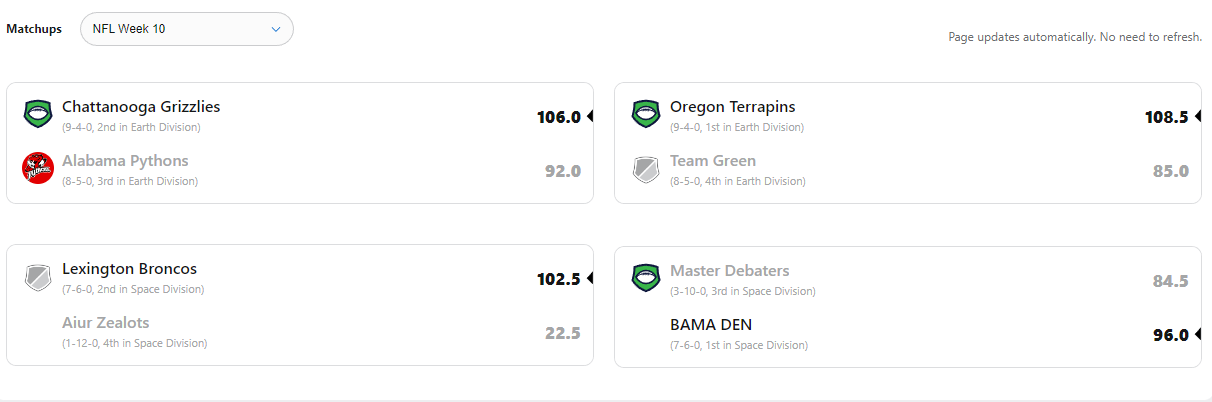Screen dimensions: 1212x402
Task: Select the Team Green name link
Action: click(713, 161)
